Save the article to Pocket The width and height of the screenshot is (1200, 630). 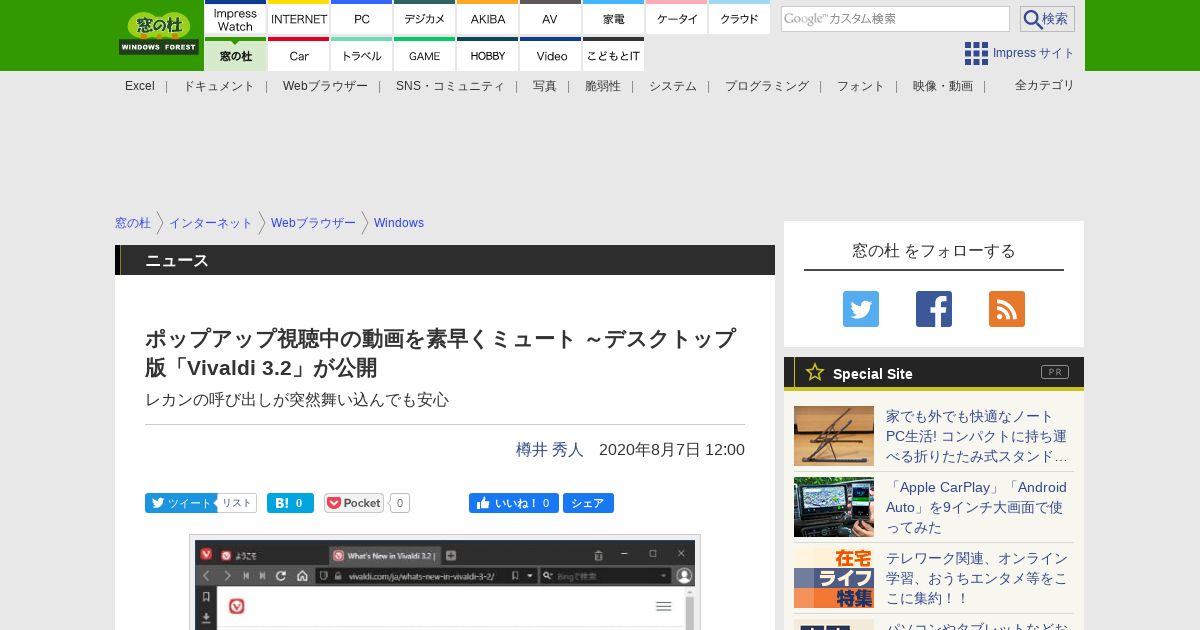pyautogui.click(x=354, y=503)
